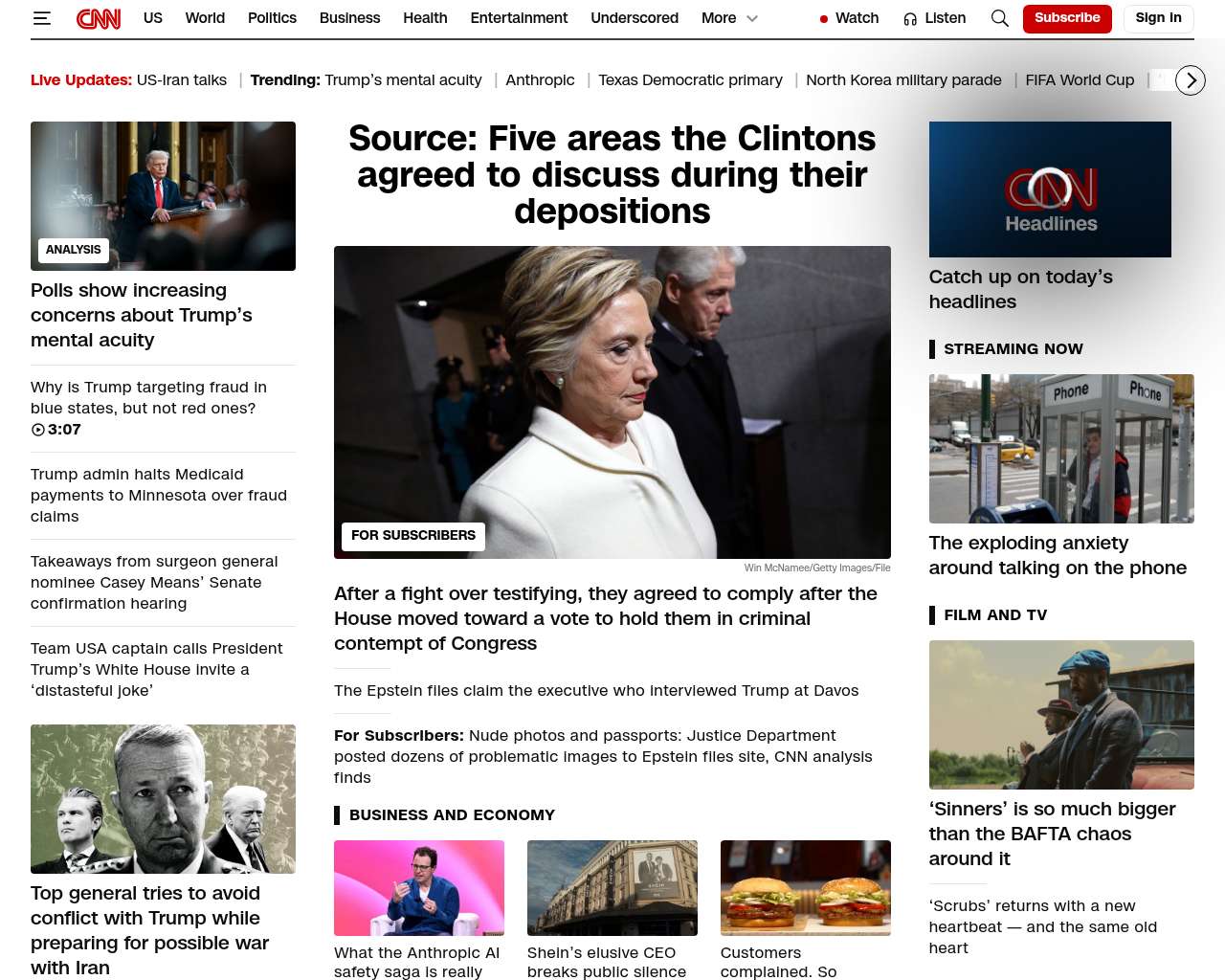Open the Entertainment section

point(519,18)
